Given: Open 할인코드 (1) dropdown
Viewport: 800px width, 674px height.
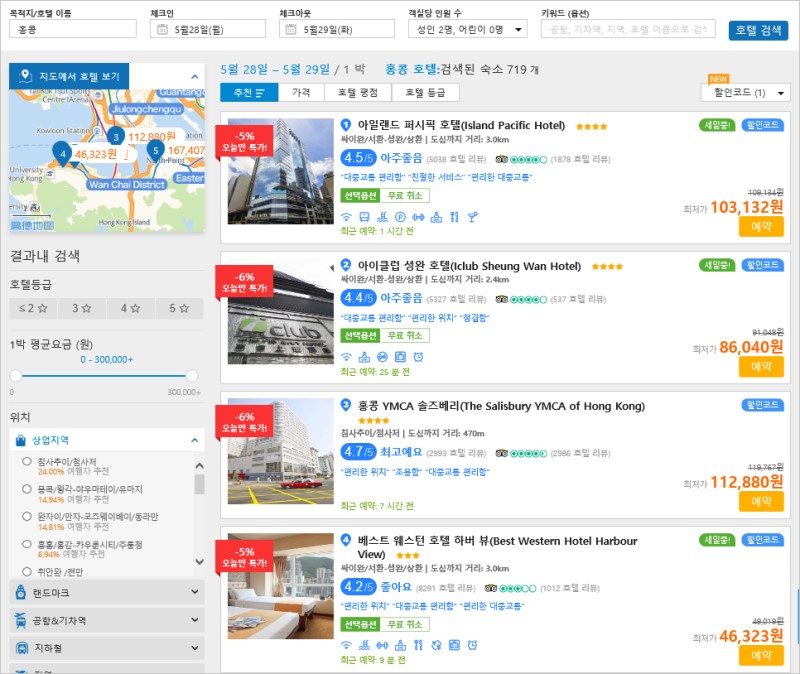Looking at the screenshot, I should (745, 93).
